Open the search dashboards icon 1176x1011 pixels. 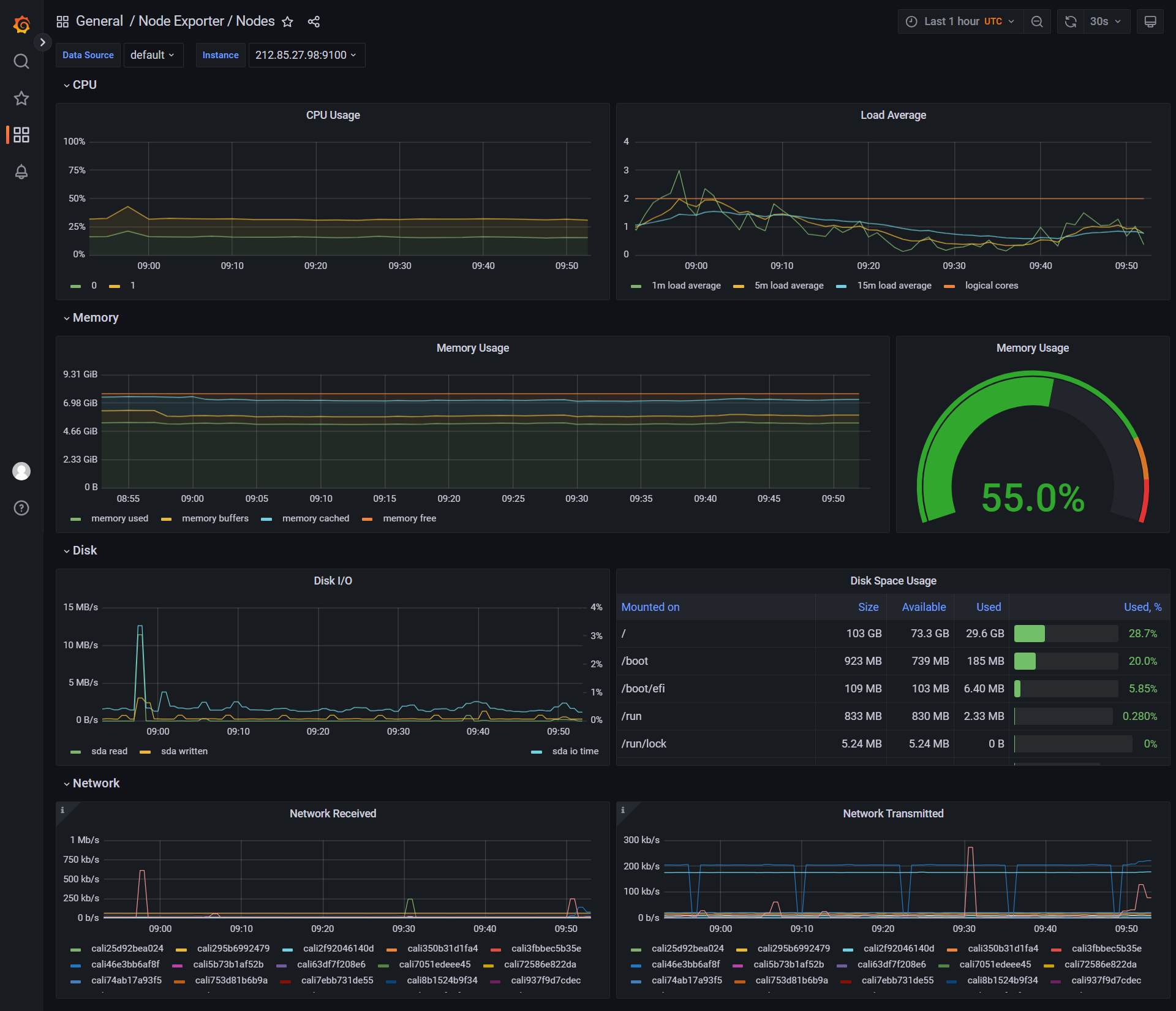[21, 61]
